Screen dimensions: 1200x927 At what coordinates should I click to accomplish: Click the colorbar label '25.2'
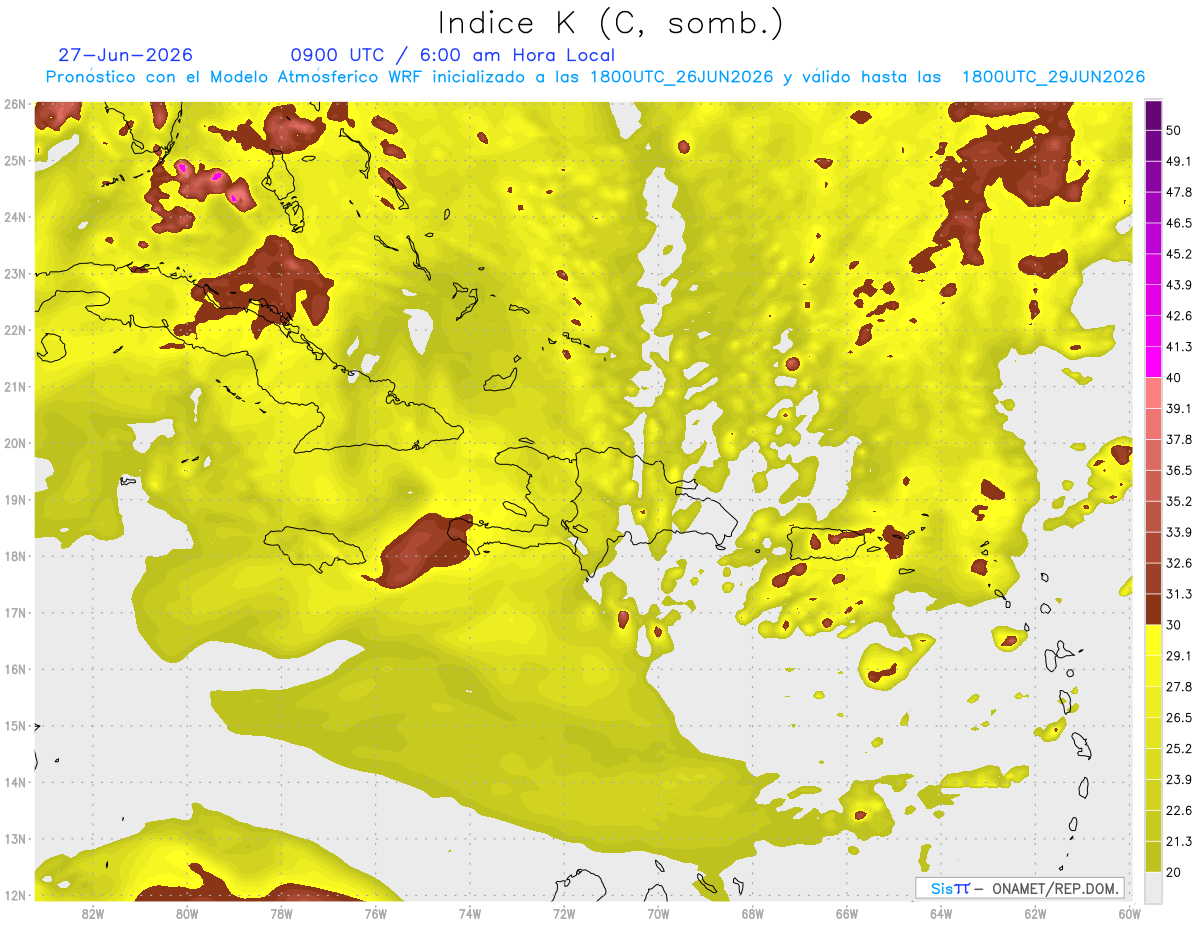click(x=1179, y=748)
